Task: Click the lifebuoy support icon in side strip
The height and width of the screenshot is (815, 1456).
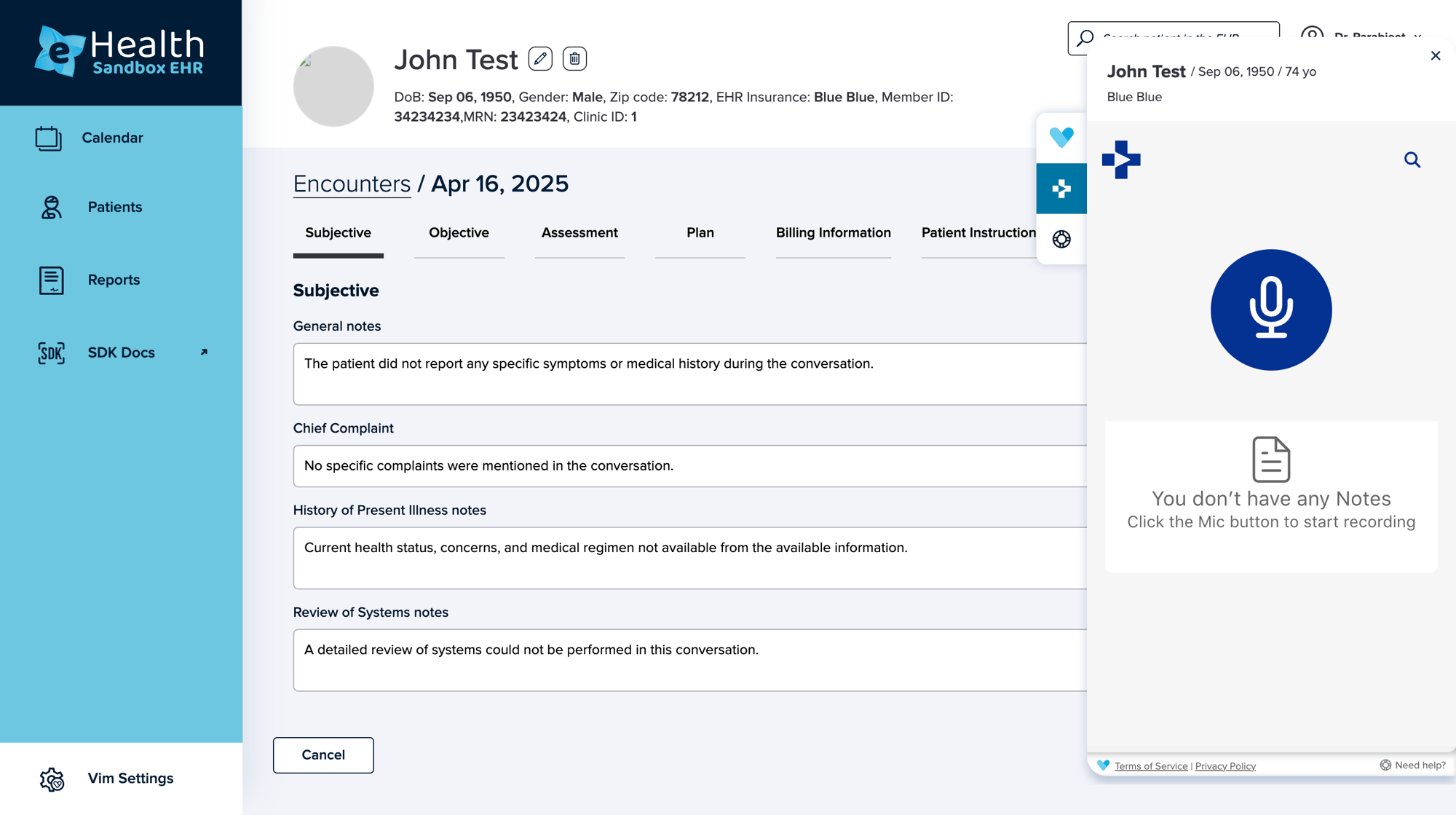Action: [x=1061, y=239]
